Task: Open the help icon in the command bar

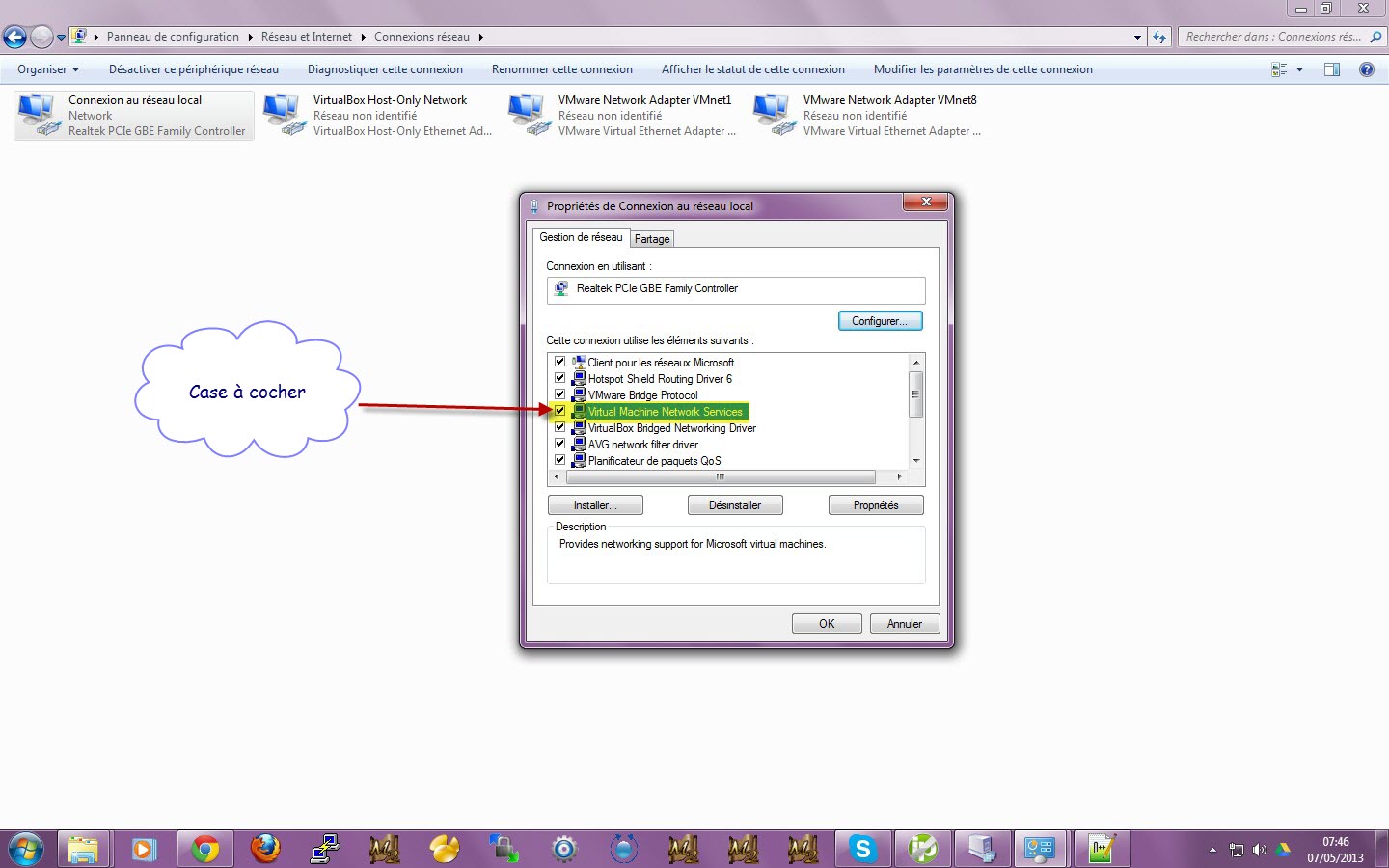Action: pos(1366,69)
